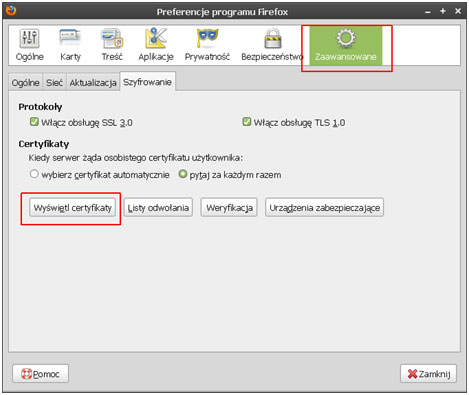Viewport: 469px width, 395px height.
Task: Open the Aplikacje preferences category
Action: (156, 45)
